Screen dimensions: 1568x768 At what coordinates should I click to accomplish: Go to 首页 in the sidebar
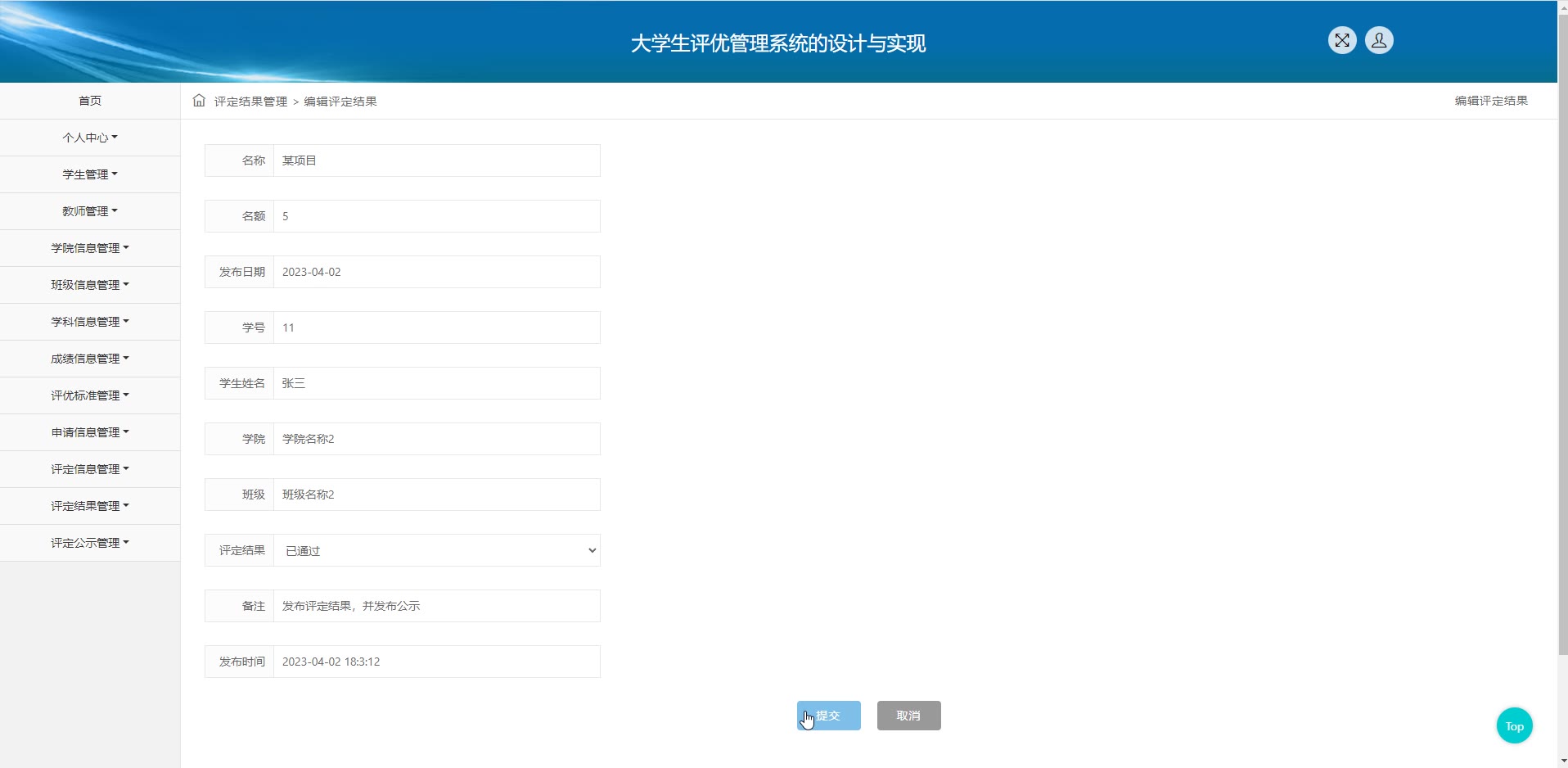tap(90, 101)
